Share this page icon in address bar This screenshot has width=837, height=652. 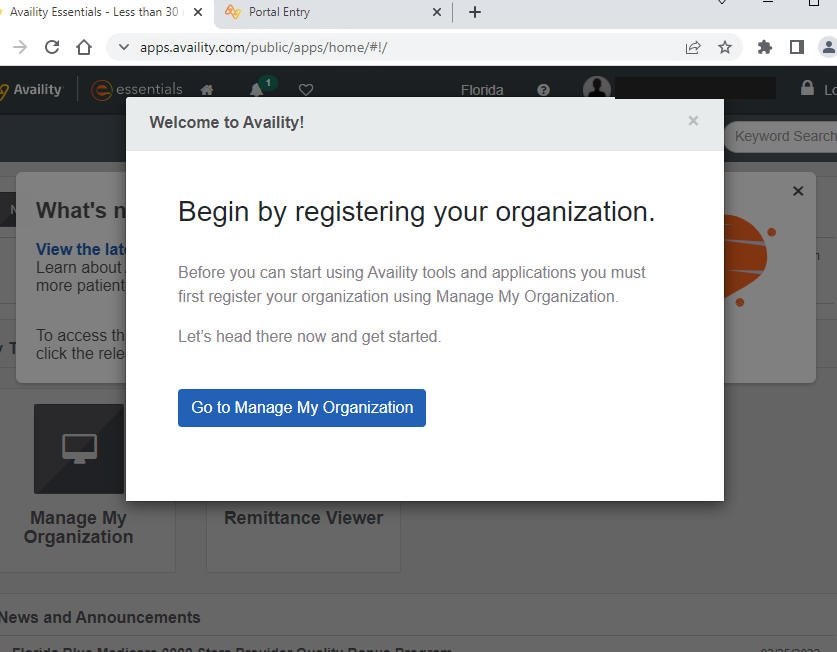tap(693, 48)
